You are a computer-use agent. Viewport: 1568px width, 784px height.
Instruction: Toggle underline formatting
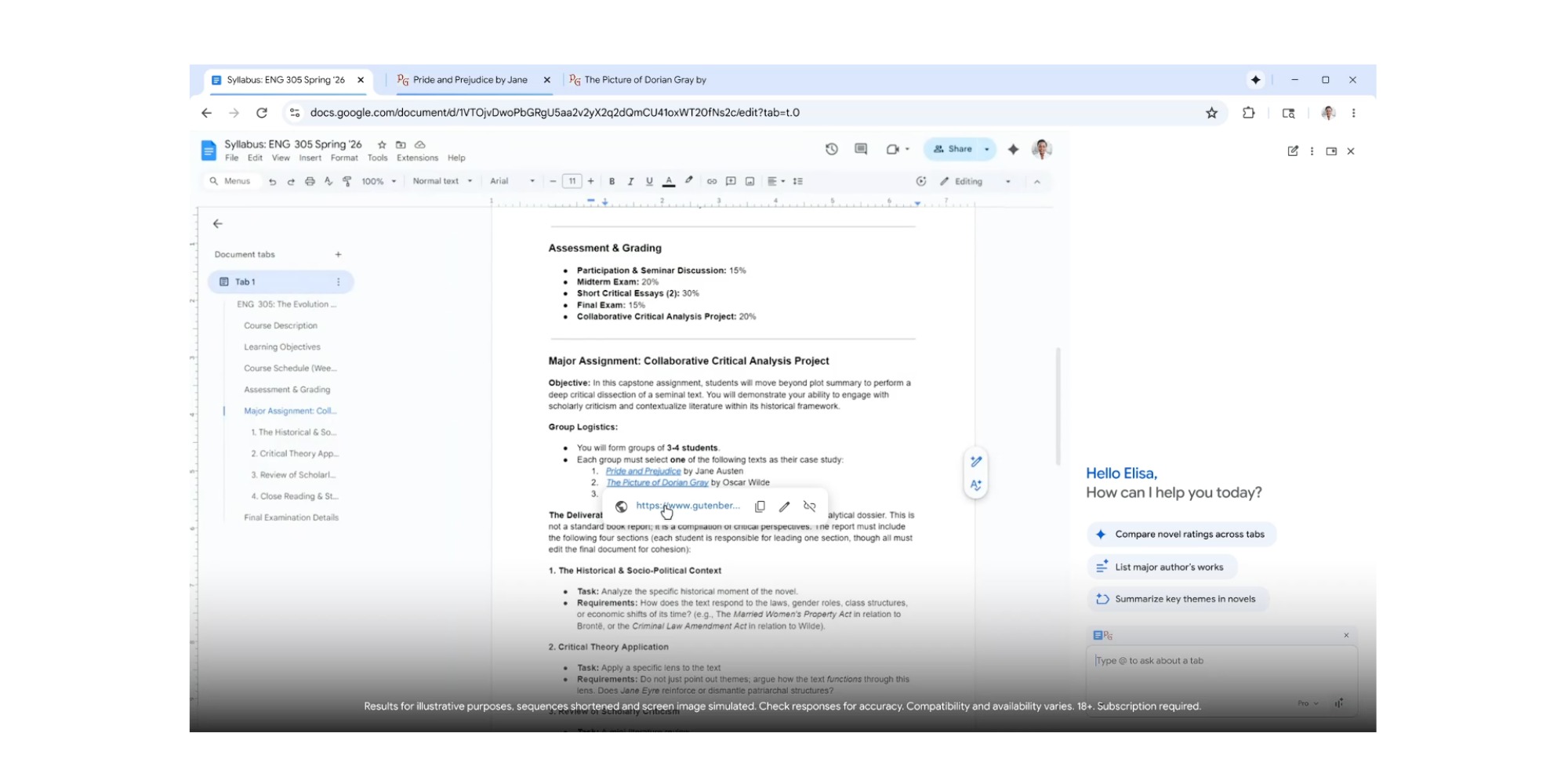click(649, 181)
